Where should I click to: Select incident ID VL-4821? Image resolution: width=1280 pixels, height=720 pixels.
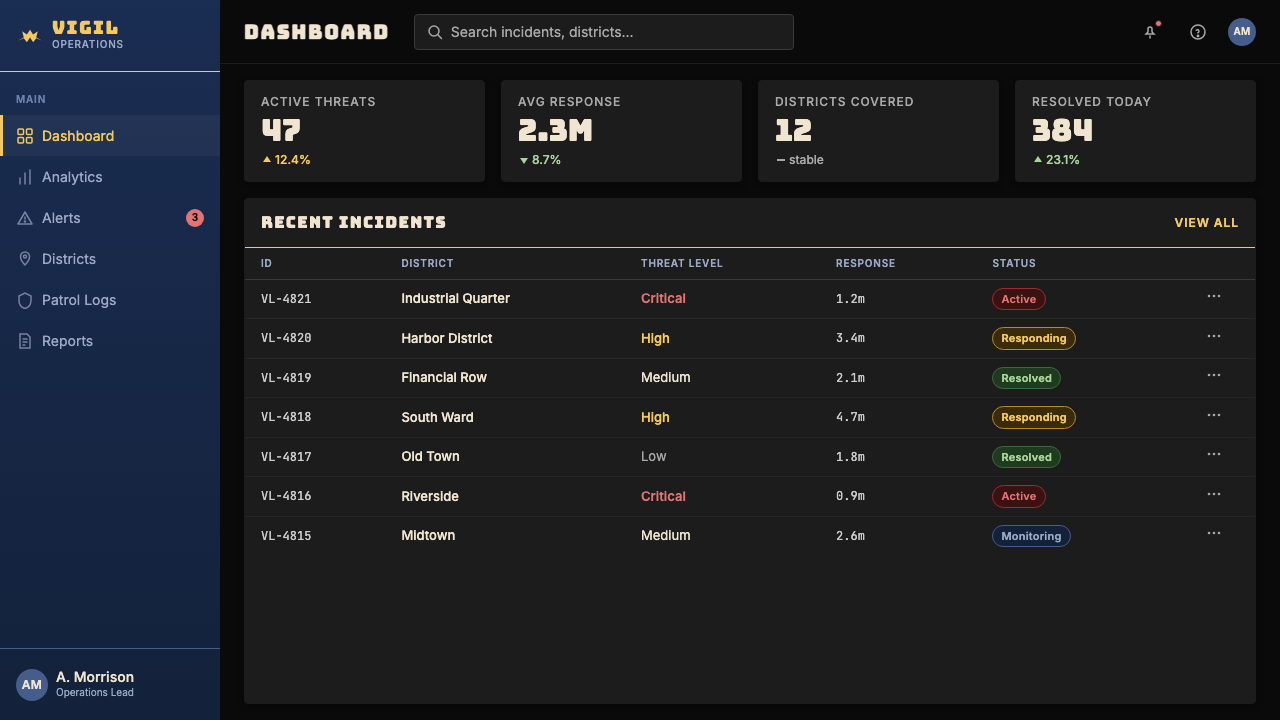click(286, 299)
